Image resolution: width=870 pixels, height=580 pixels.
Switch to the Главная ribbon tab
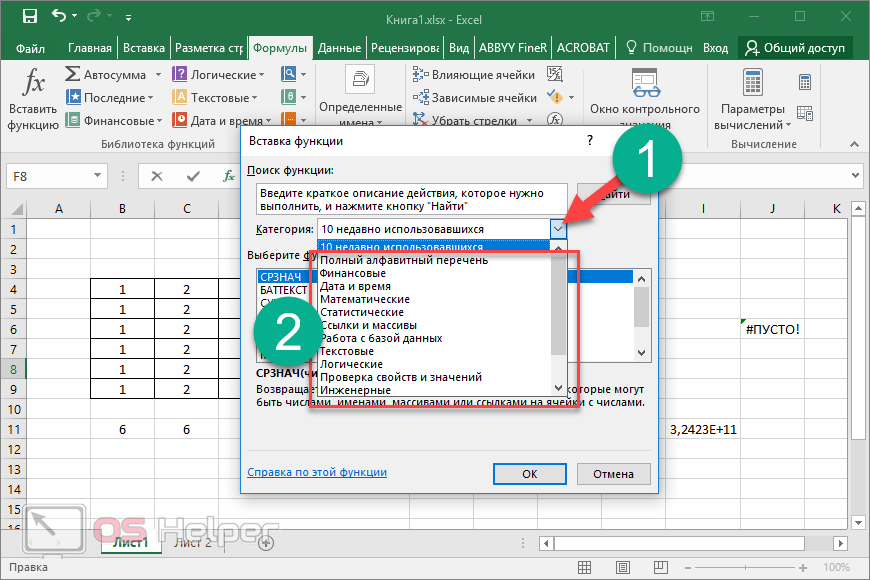(x=90, y=48)
